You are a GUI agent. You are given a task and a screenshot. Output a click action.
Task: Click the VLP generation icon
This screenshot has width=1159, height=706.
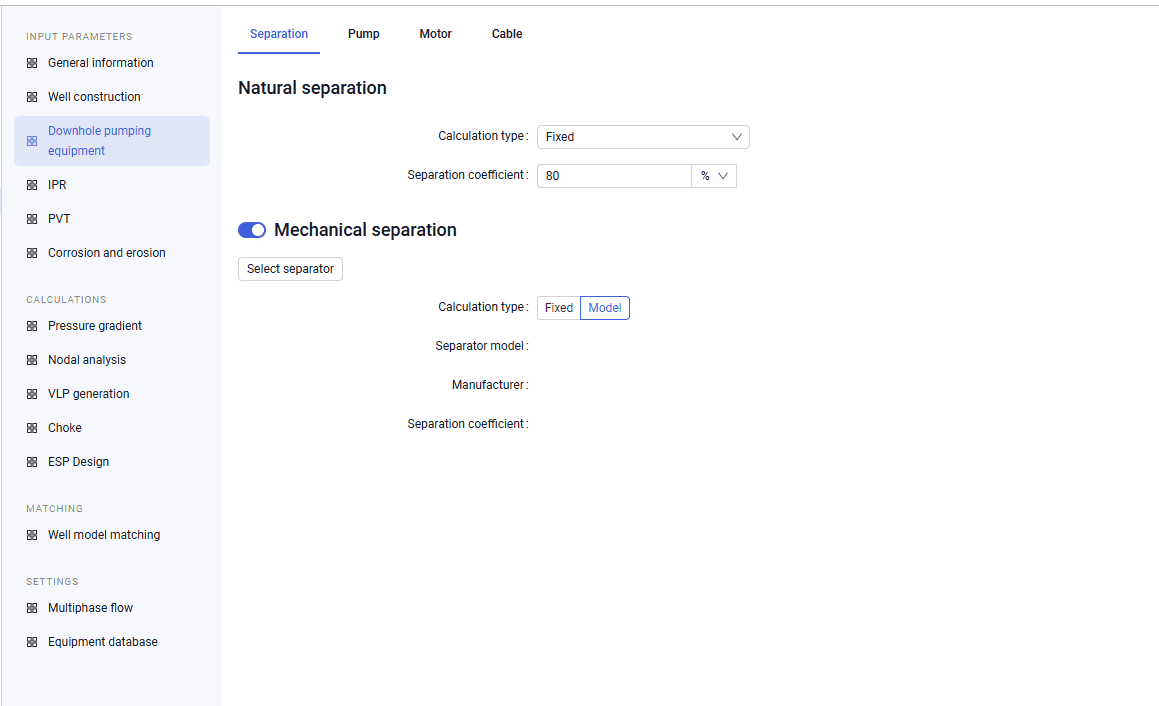click(x=32, y=395)
